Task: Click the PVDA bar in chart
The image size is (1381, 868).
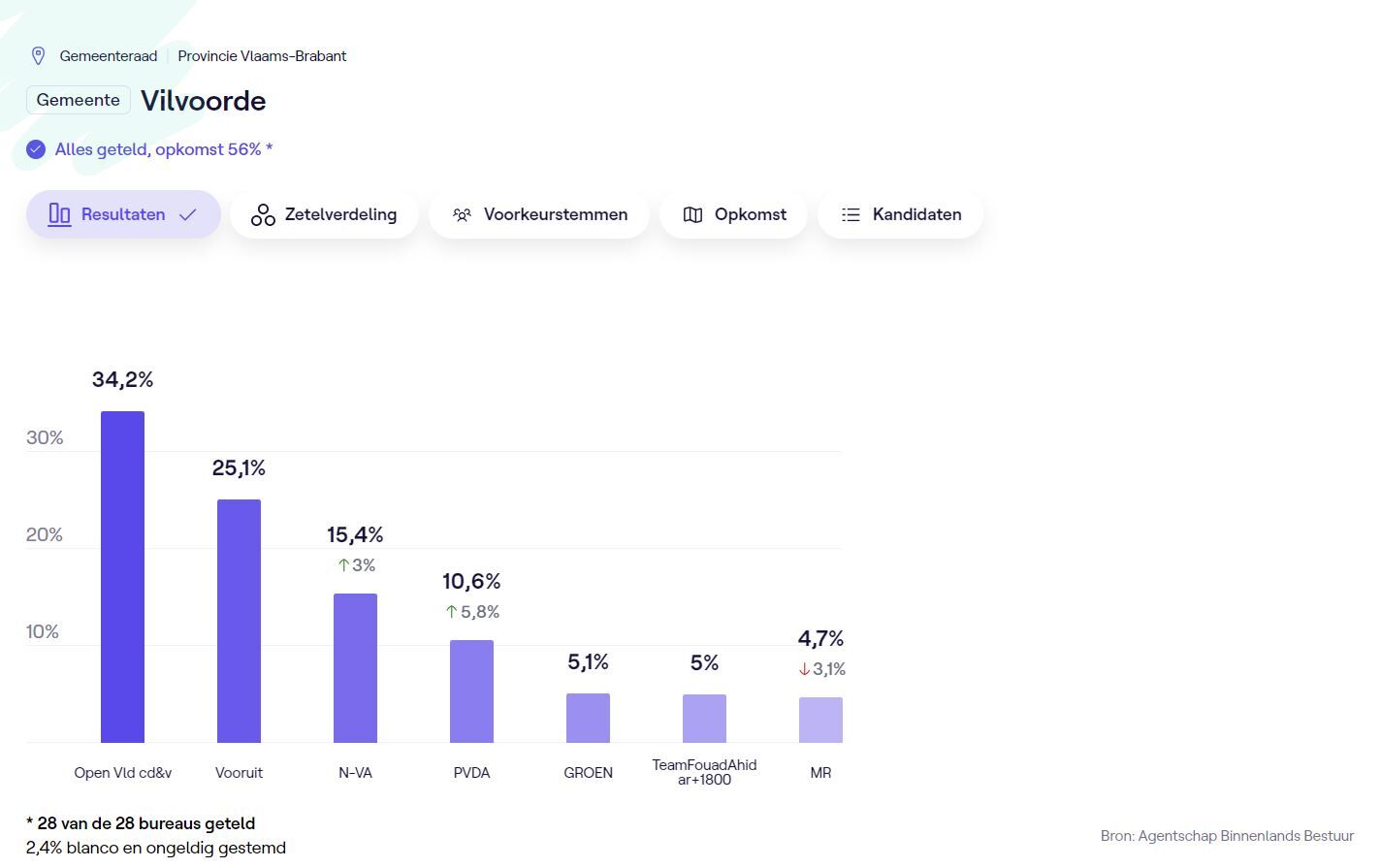Action: tap(471, 691)
